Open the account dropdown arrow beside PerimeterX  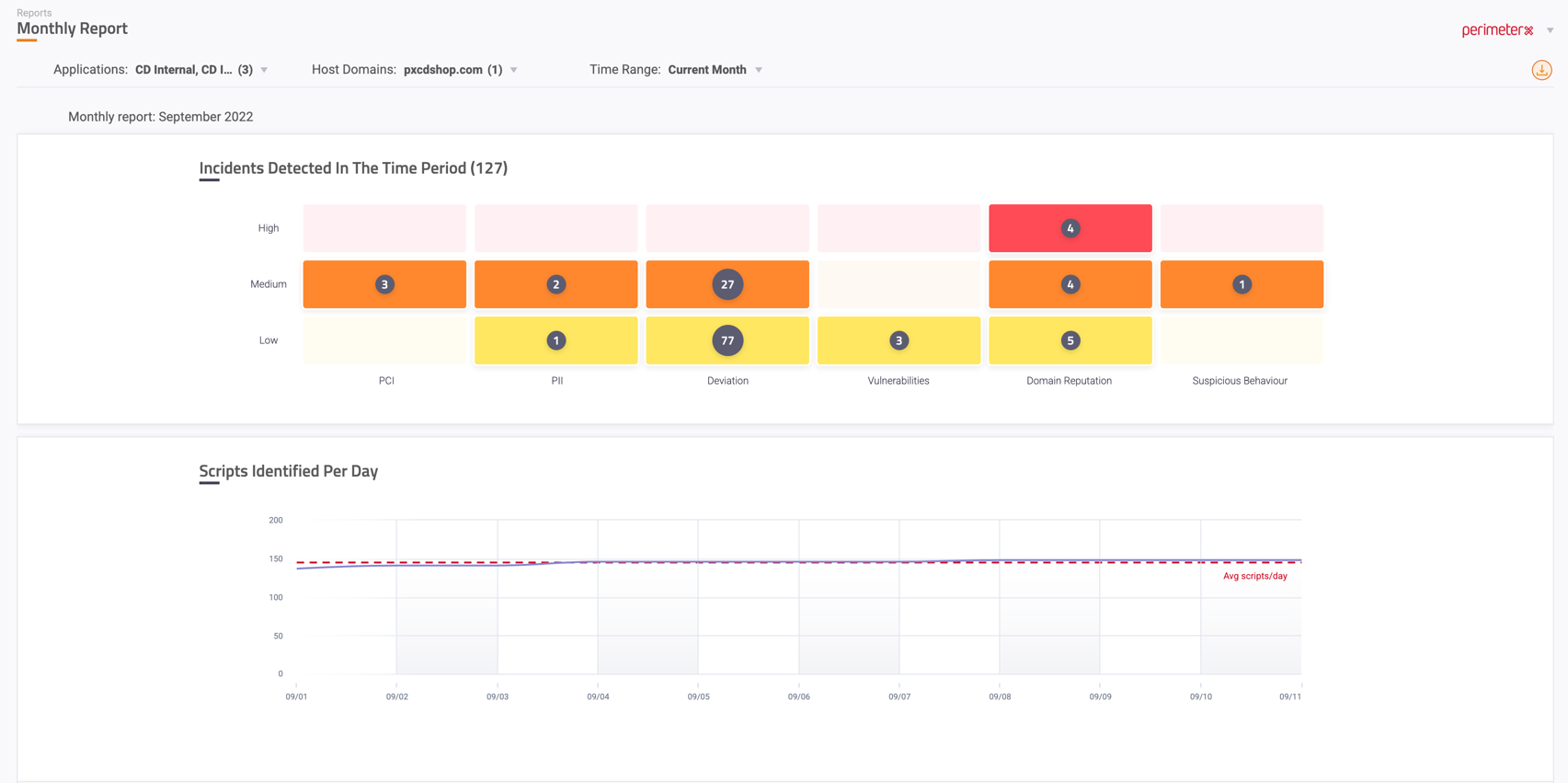click(x=1550, y=30)
